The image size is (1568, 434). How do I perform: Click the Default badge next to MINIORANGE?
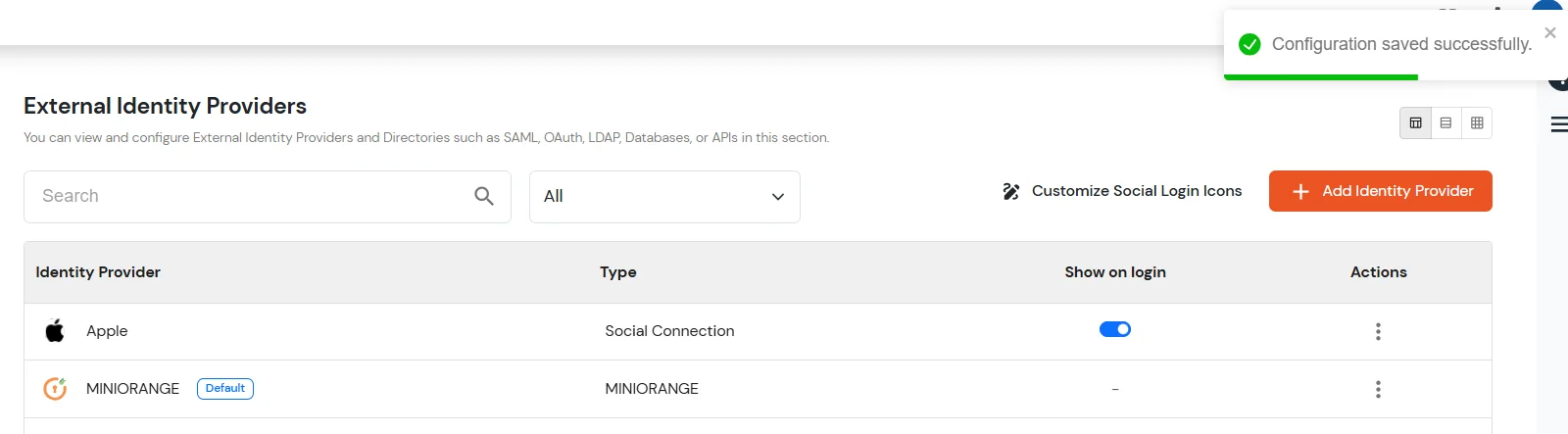225,389
